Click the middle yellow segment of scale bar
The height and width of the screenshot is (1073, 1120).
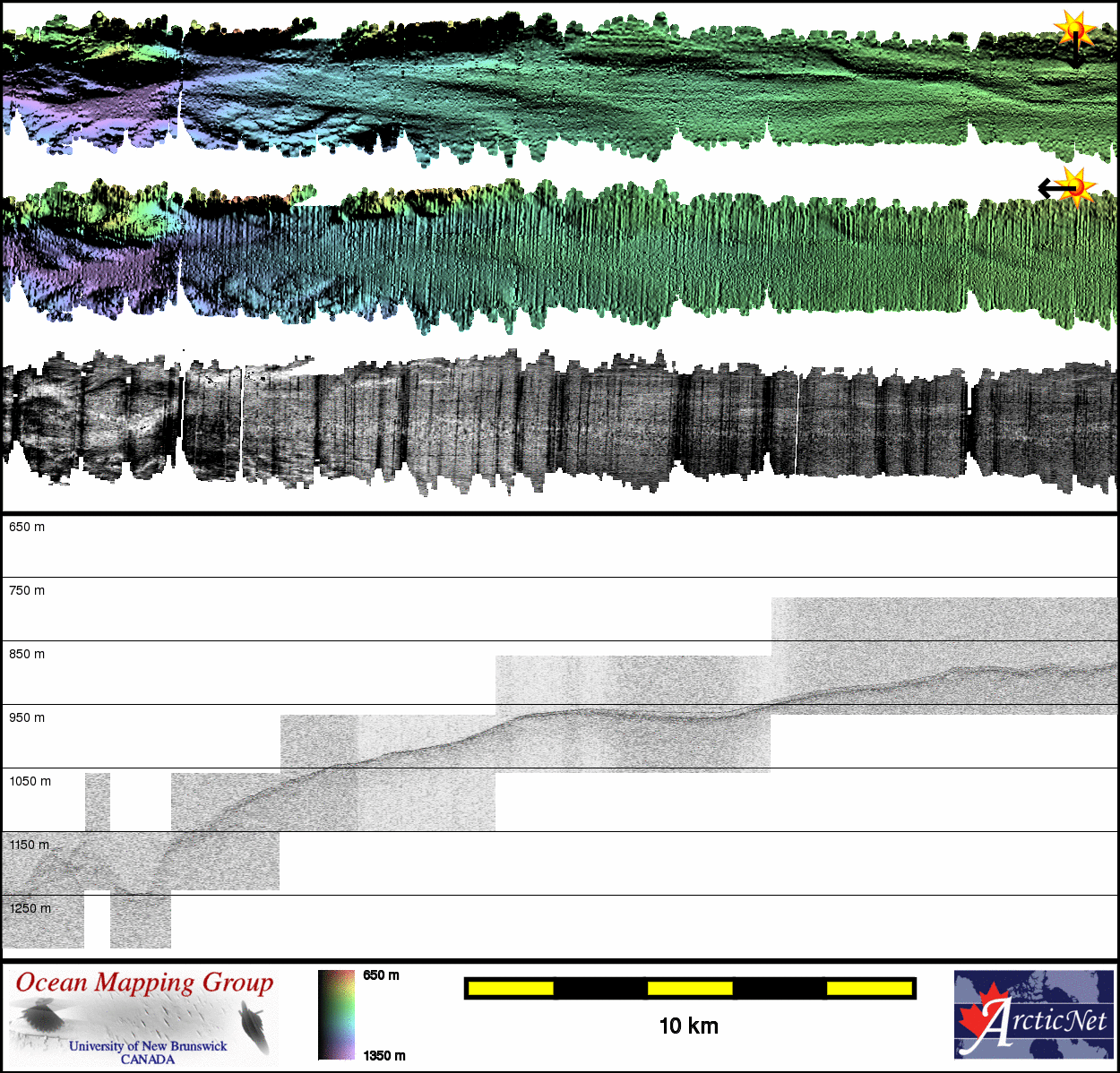[690, 988]
